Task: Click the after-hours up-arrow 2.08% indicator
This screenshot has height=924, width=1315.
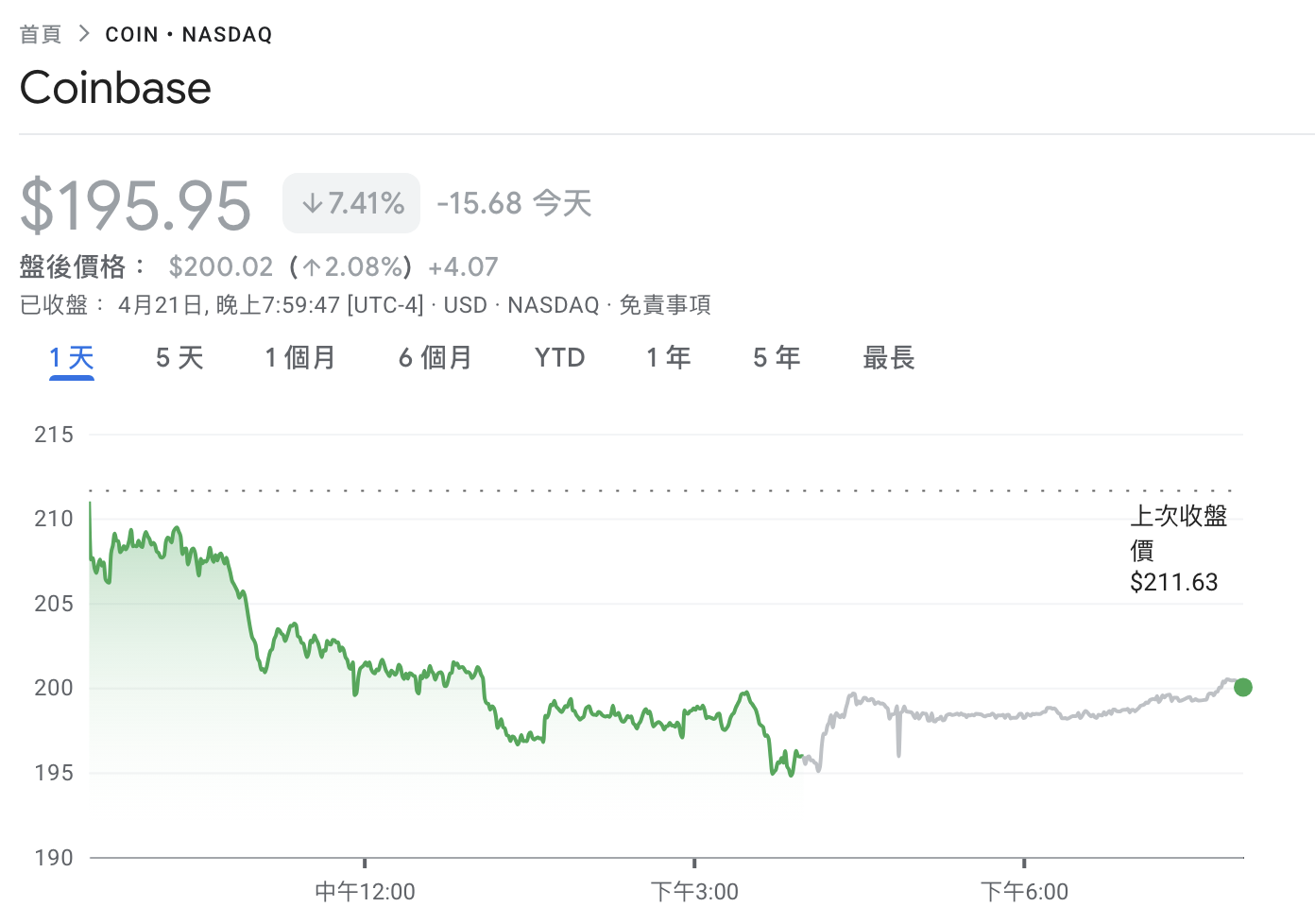Action: pos(351,267)
